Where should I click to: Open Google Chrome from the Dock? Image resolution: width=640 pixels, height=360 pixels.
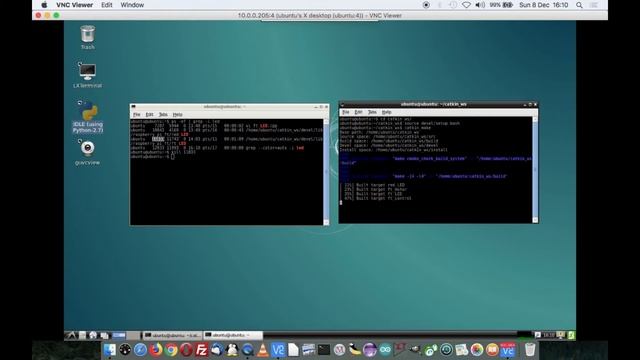tap(171, 350)
